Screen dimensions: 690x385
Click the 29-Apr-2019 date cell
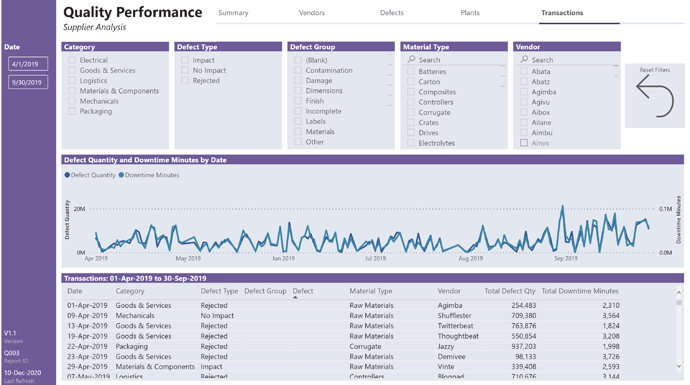[x=87, y=367]
